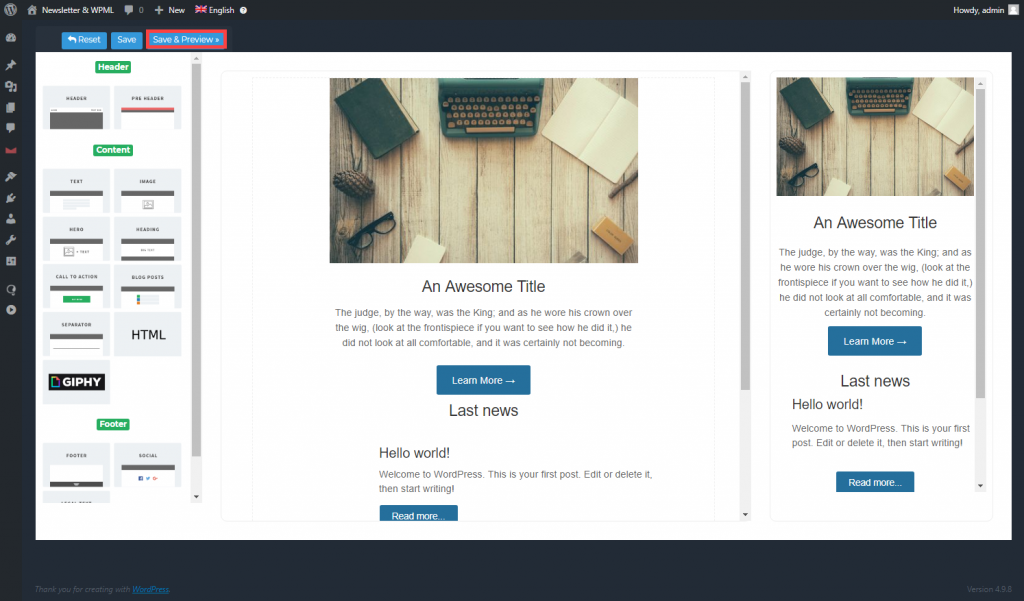Collapse the admin sidebar menu
This screenshot has width=1024, height=601.
[x=11, y=310]
